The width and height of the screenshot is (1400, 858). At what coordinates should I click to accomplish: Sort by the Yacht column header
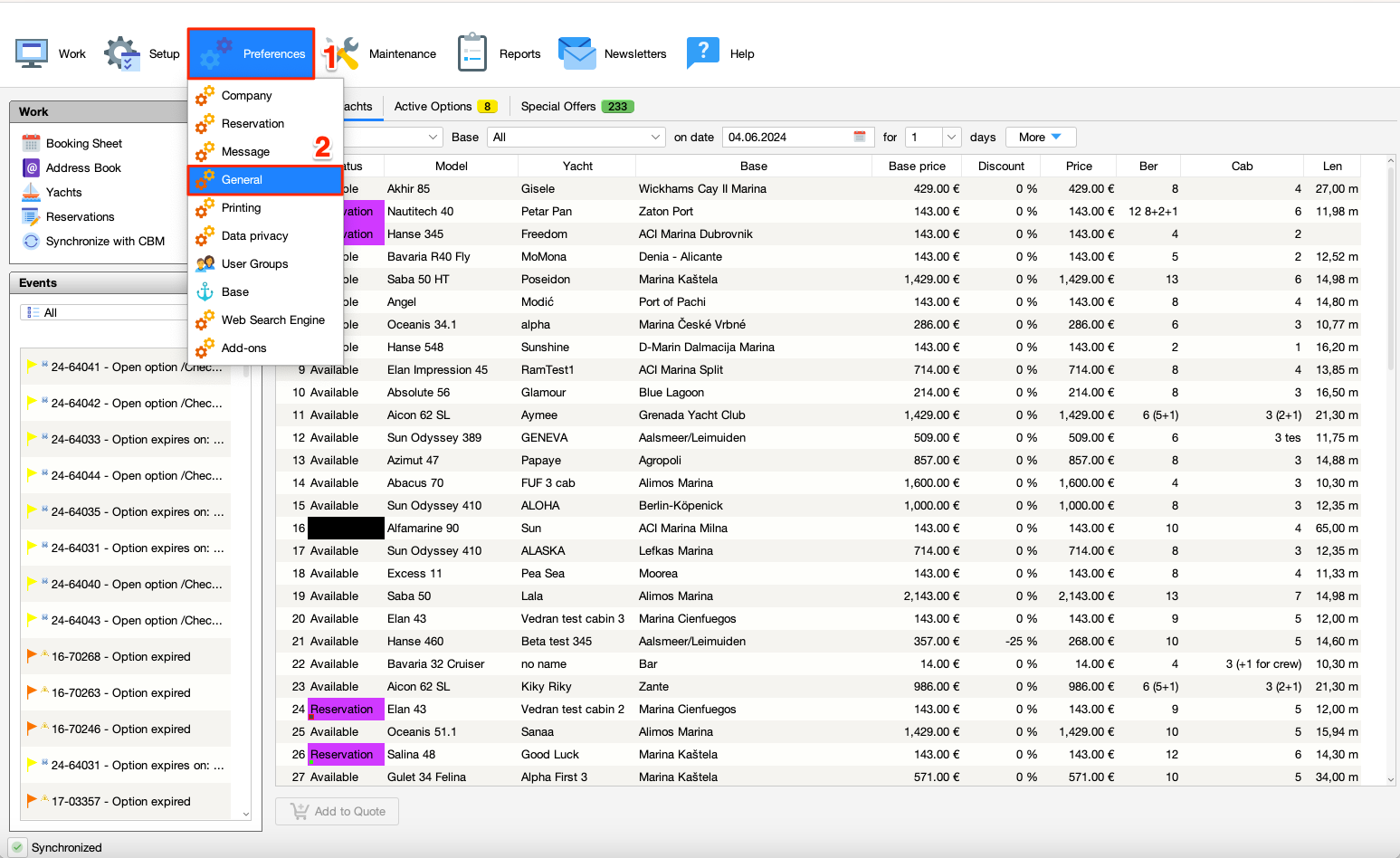click(x=577, y=166)
